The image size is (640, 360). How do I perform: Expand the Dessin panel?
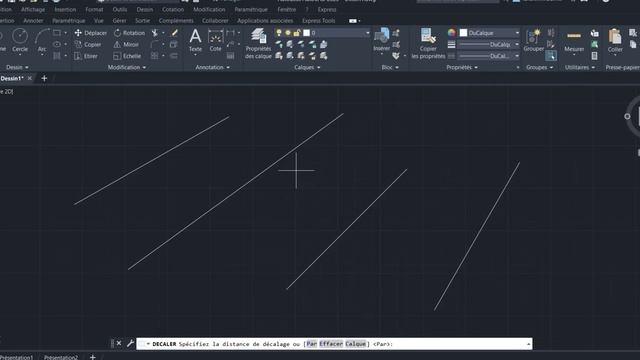17,67
